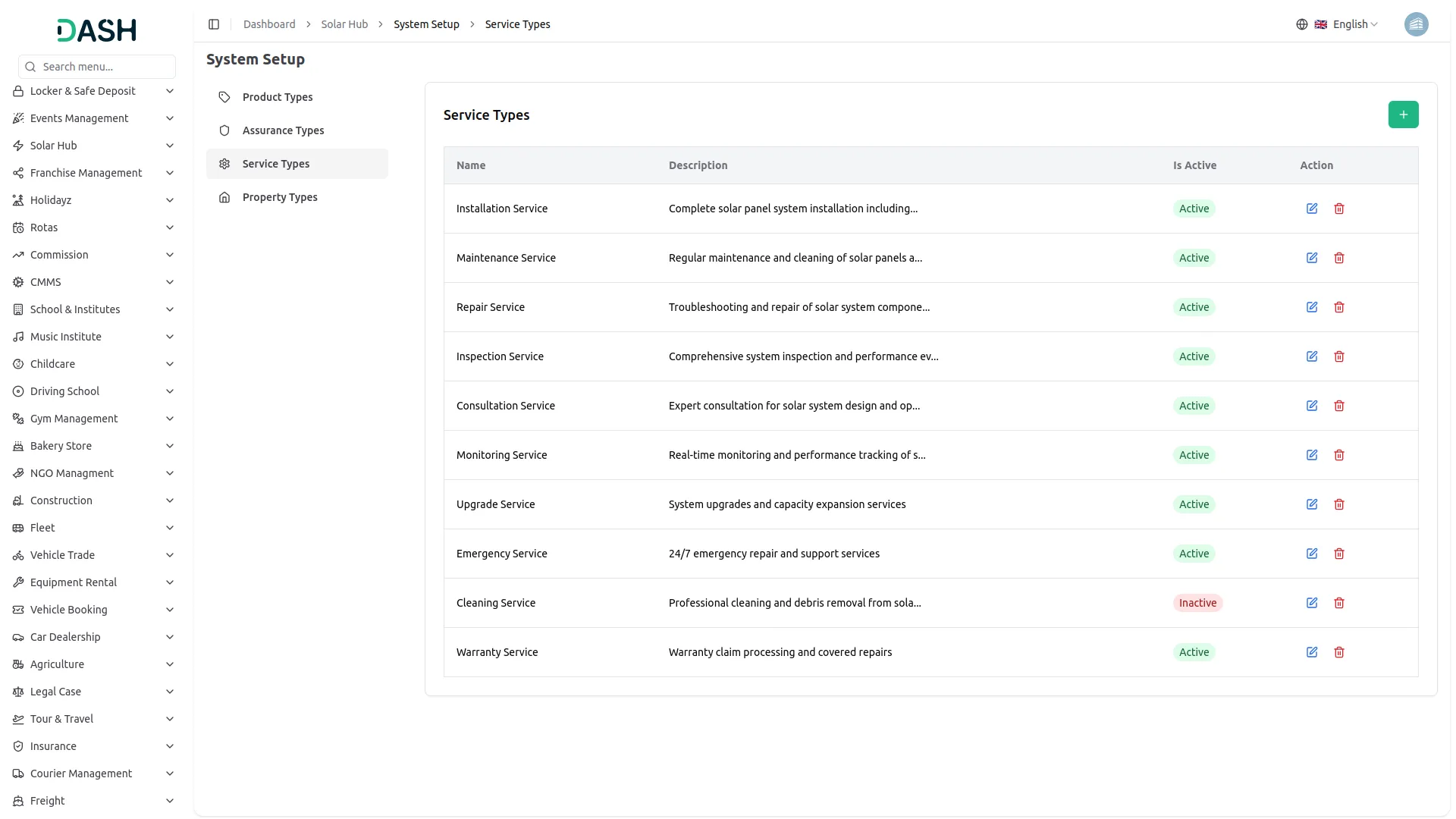Click the Inactive badge for Cleaning Service

[1197, 603]
